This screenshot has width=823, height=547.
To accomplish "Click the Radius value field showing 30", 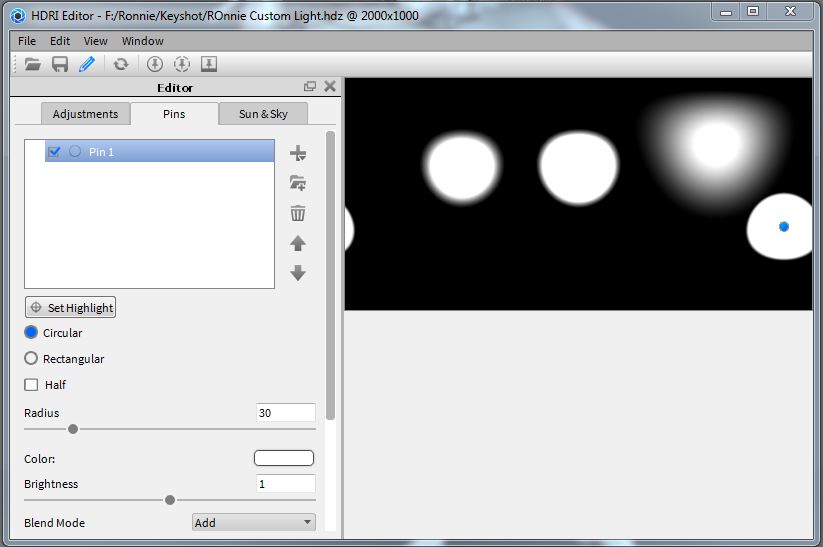I will pyautogui.click(x=286, y=413).
